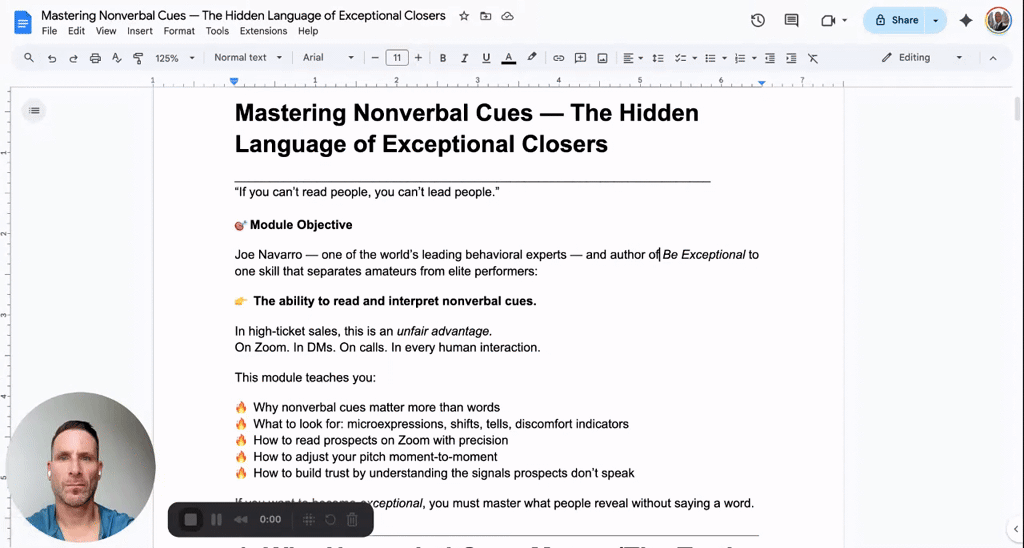
Task: Start a video call with the camera icon
Action: click(x=829, y=20)
